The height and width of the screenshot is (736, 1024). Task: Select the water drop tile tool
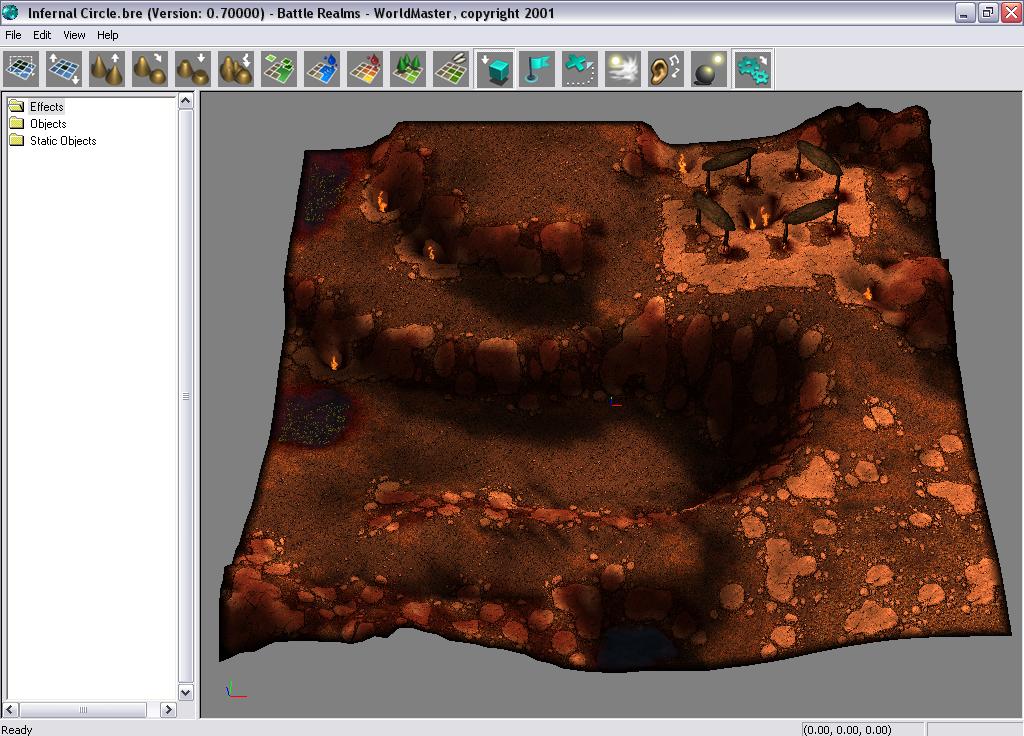coord(322,69)
